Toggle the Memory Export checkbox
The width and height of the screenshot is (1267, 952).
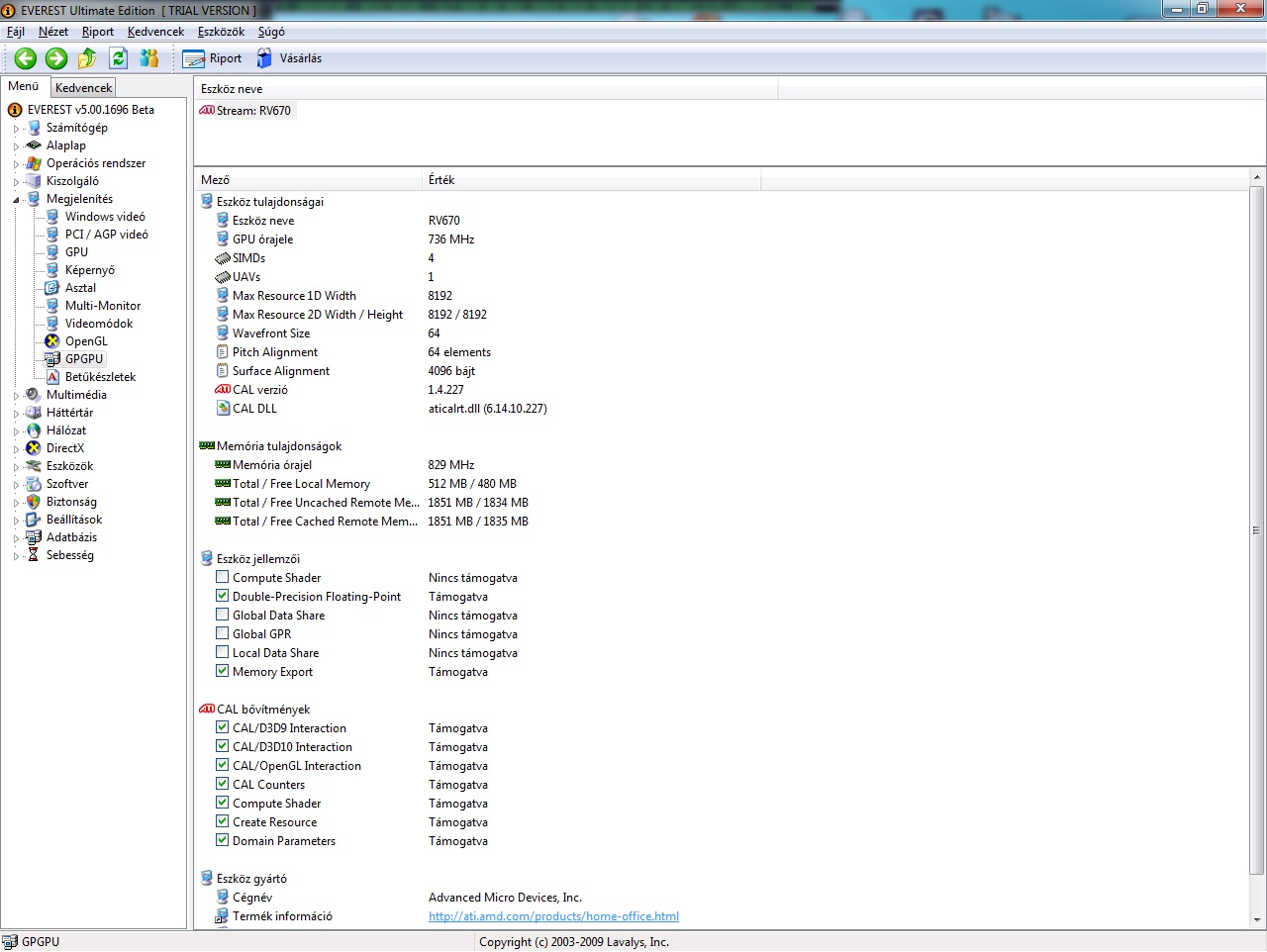223,671
